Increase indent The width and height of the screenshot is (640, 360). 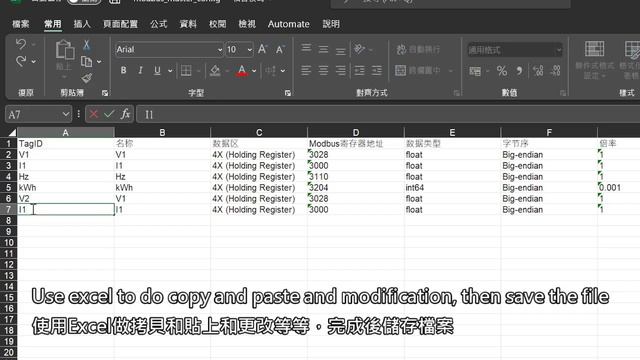point(377,71)
